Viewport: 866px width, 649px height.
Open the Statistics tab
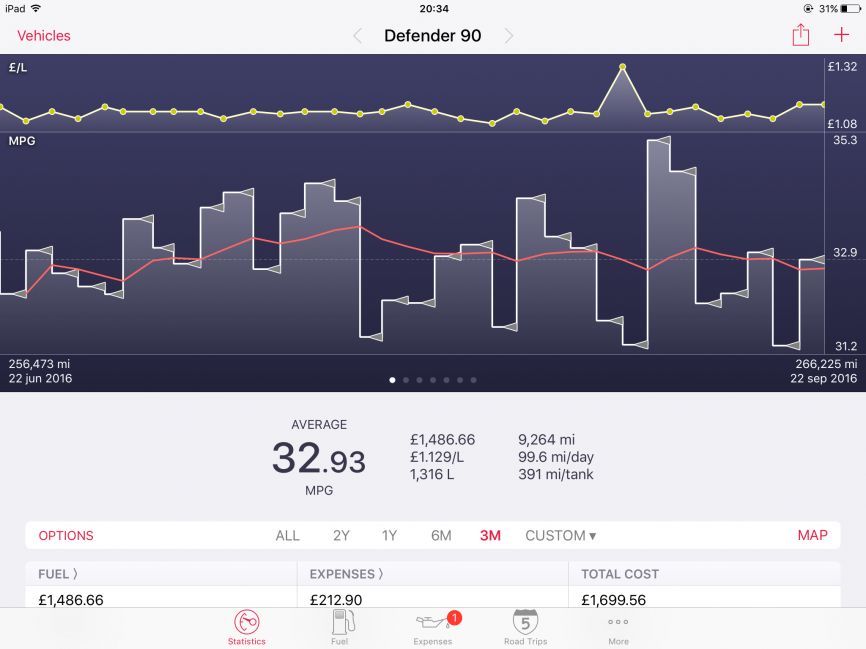point(247,628)
